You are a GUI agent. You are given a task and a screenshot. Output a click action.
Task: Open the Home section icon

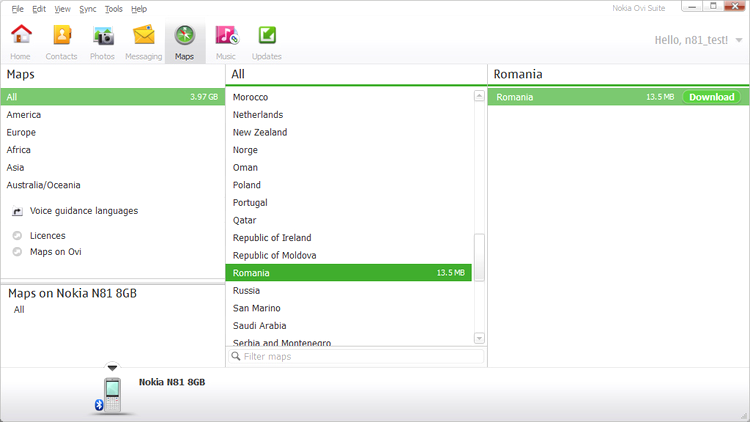point(21,35)
